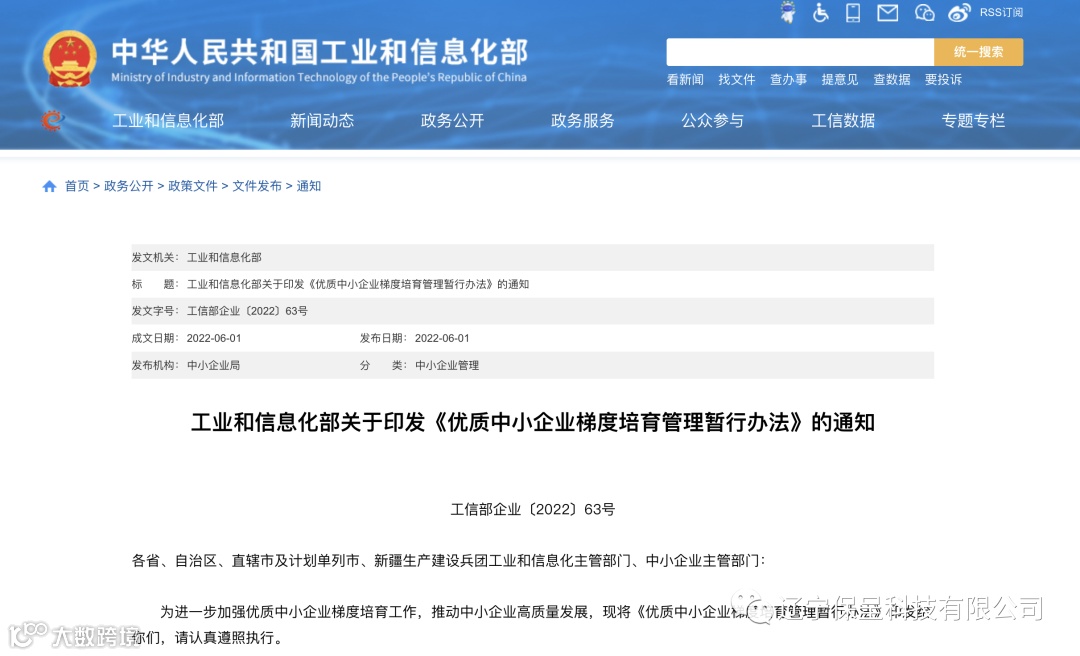Click the home icon in breadcrumb
Screen dimensions: 1080x656
click(x=49, y=186)
